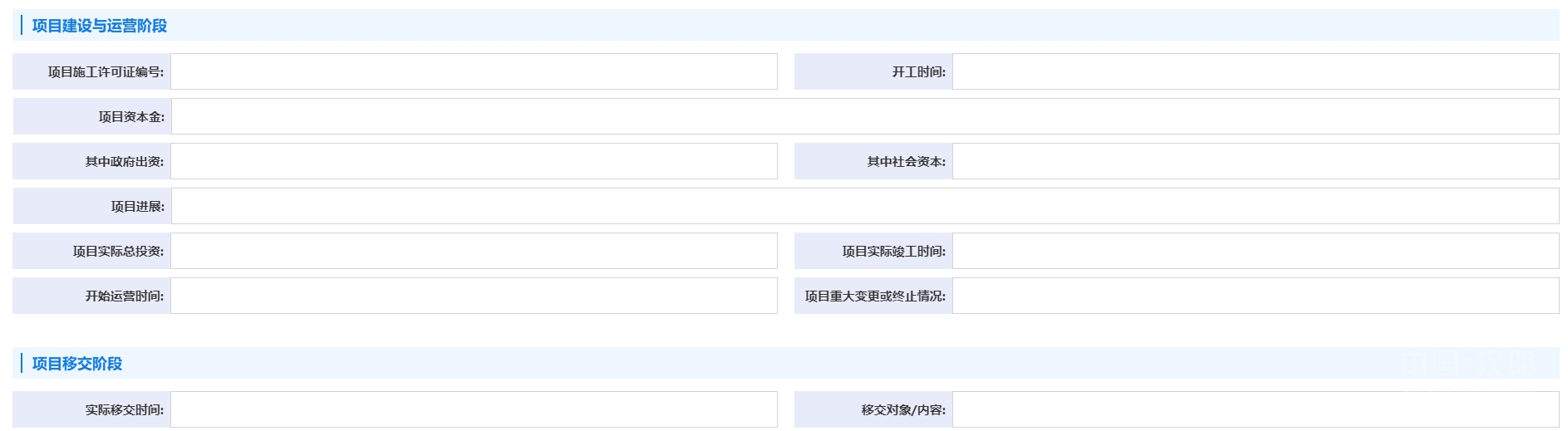Select the 其中社会资本 input box
This screenshot has width=1568, height=431.
click(x=1256, y=161)
